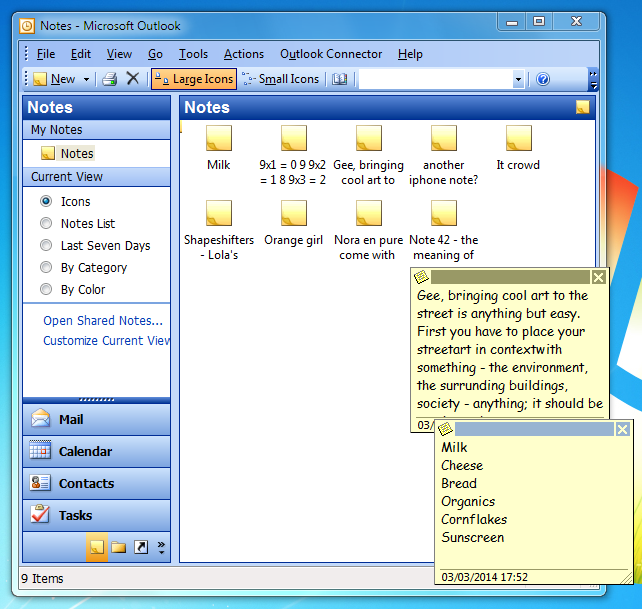Click the Open Shared Notes link

(x=103, y=321)
